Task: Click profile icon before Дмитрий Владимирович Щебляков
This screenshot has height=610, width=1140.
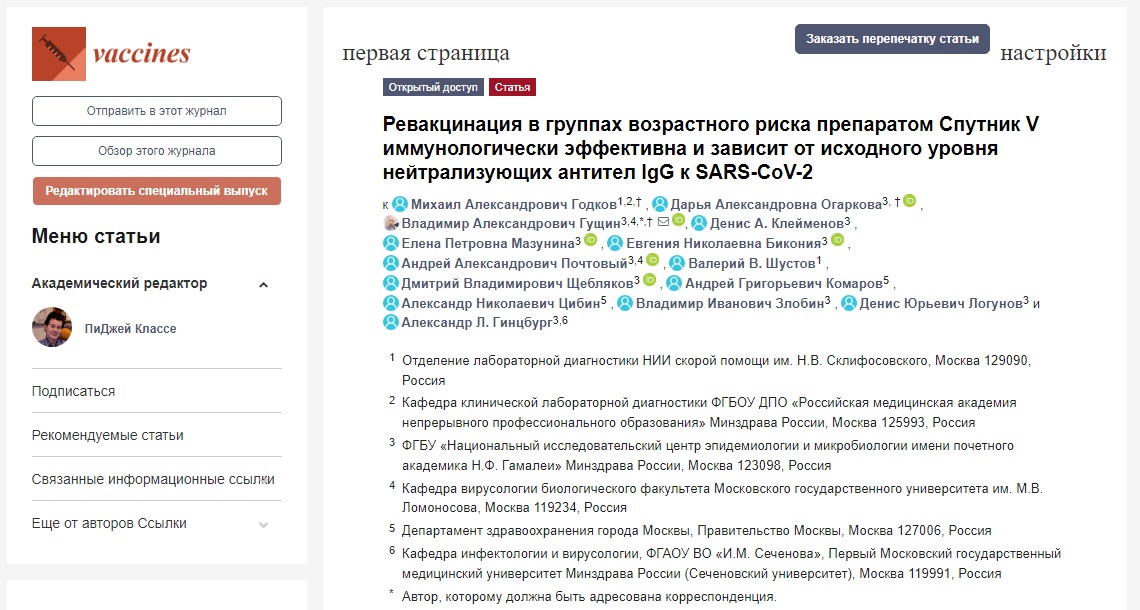Action: [x=391, y=283]
